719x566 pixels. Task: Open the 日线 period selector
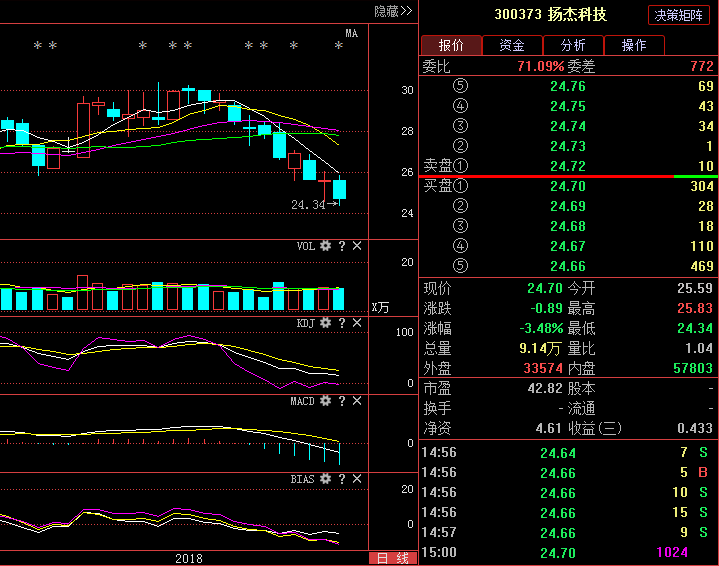(393, 558)
